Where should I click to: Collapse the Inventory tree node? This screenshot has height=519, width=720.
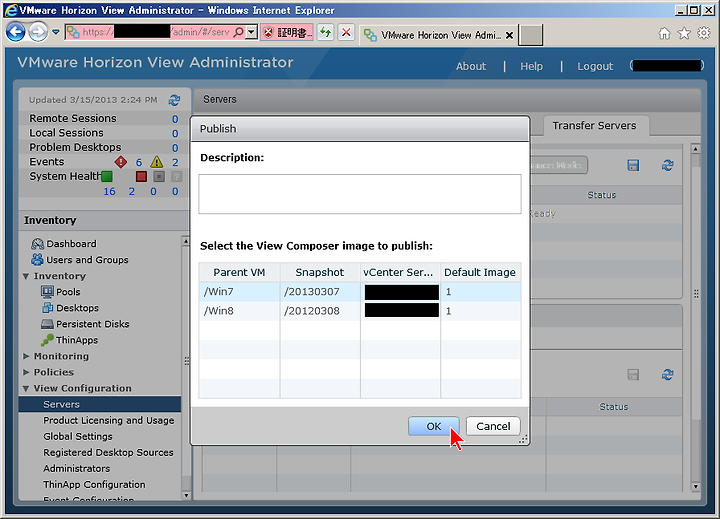click(x=26, y=276)
